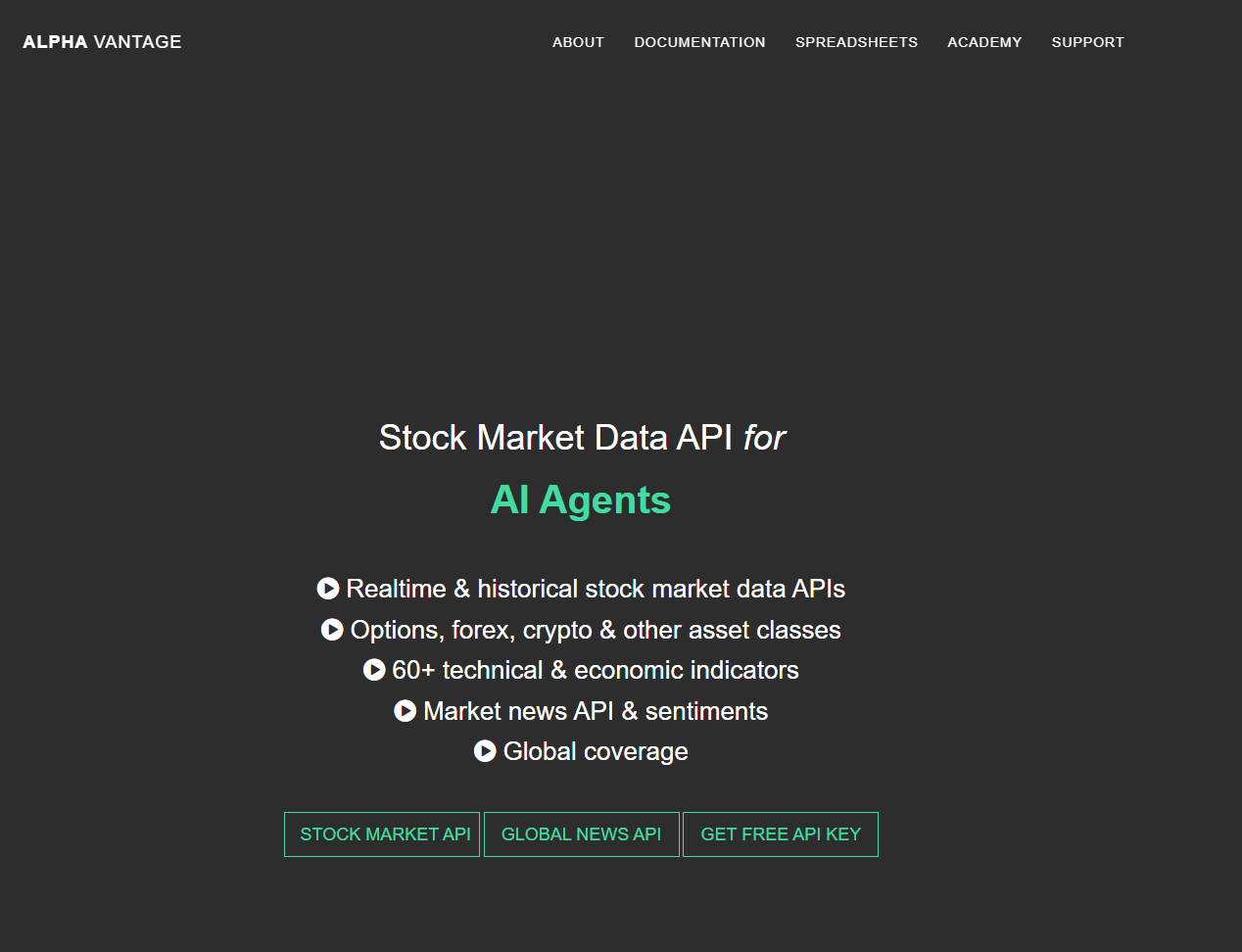Click the play icon beside technical indicators bullet

click(373, 670)
